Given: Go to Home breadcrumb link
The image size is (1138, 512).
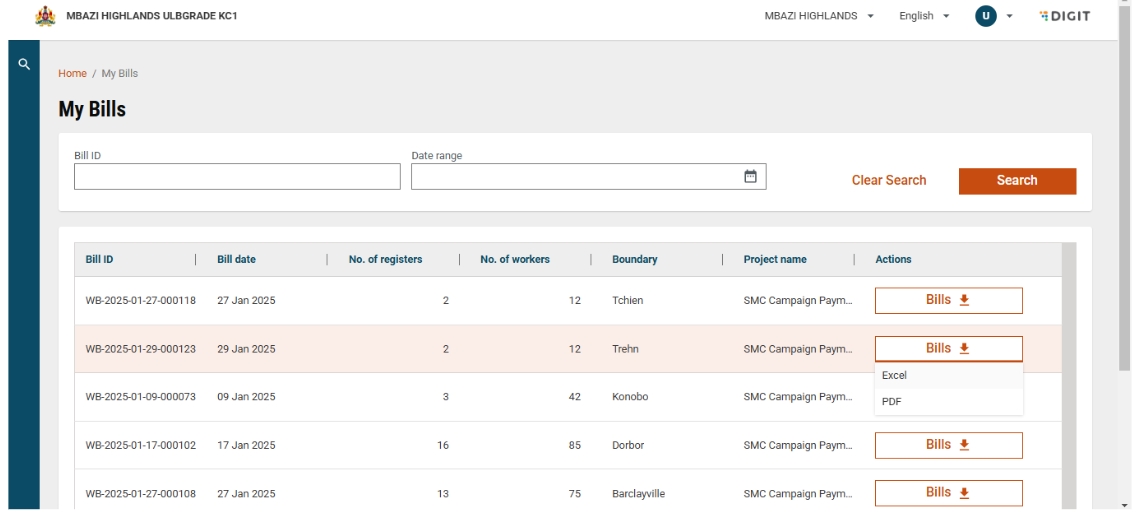Looking at the screenshot, I should pyautogui.click(x=72, y=74).
